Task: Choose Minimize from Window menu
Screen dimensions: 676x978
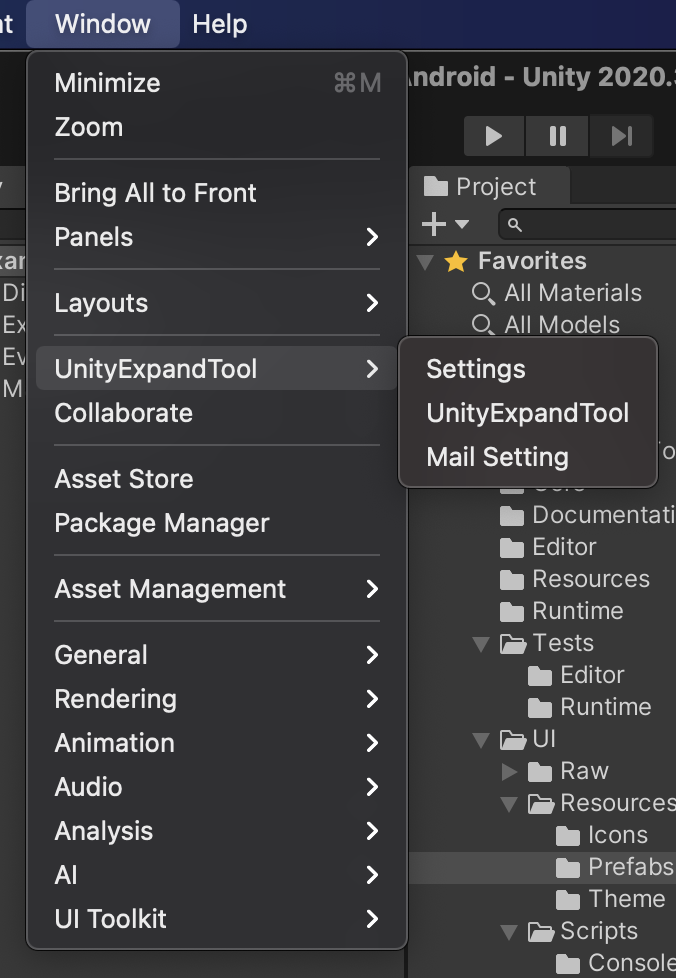Action: [x=217, y=83]
